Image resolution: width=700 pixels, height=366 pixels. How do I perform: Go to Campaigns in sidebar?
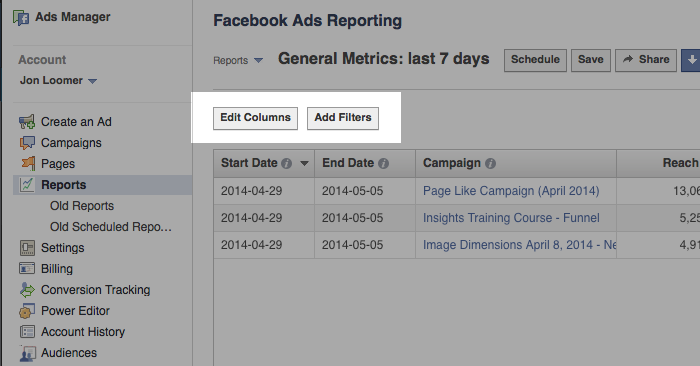tap(71, 143)
